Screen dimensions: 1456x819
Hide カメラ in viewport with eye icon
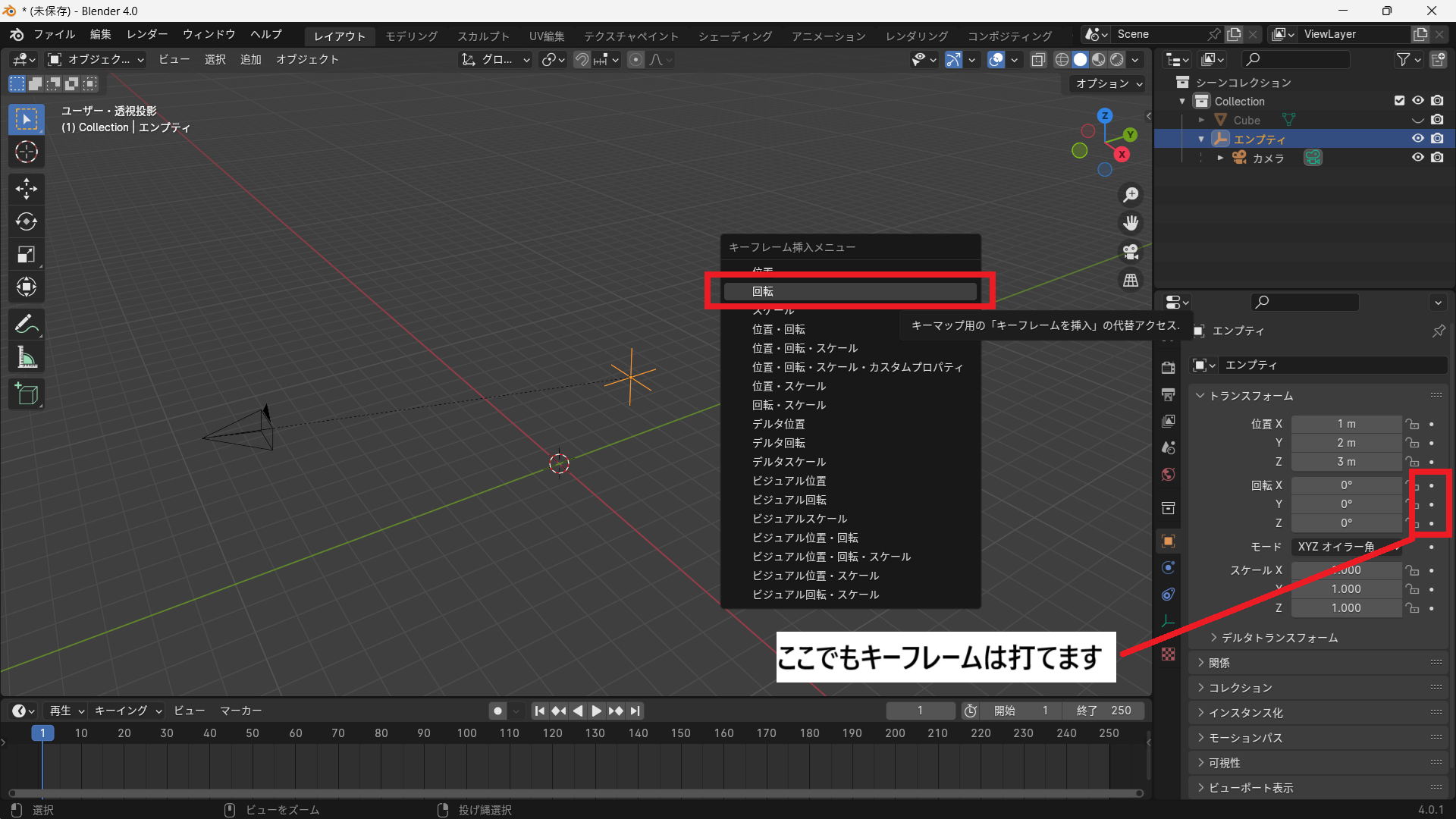pyautogui.click(x=1417, y=158)
